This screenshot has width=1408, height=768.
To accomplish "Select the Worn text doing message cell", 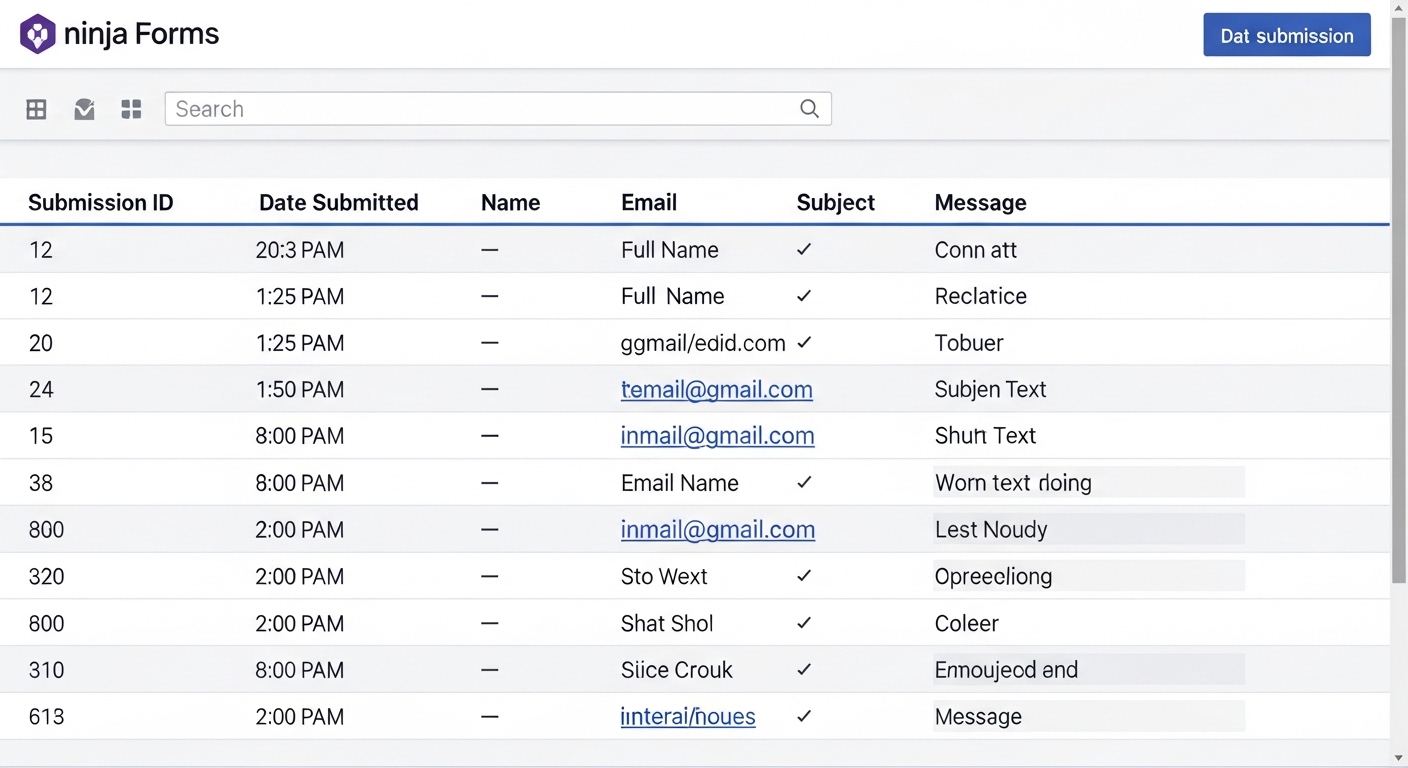I will [1089, 482].
